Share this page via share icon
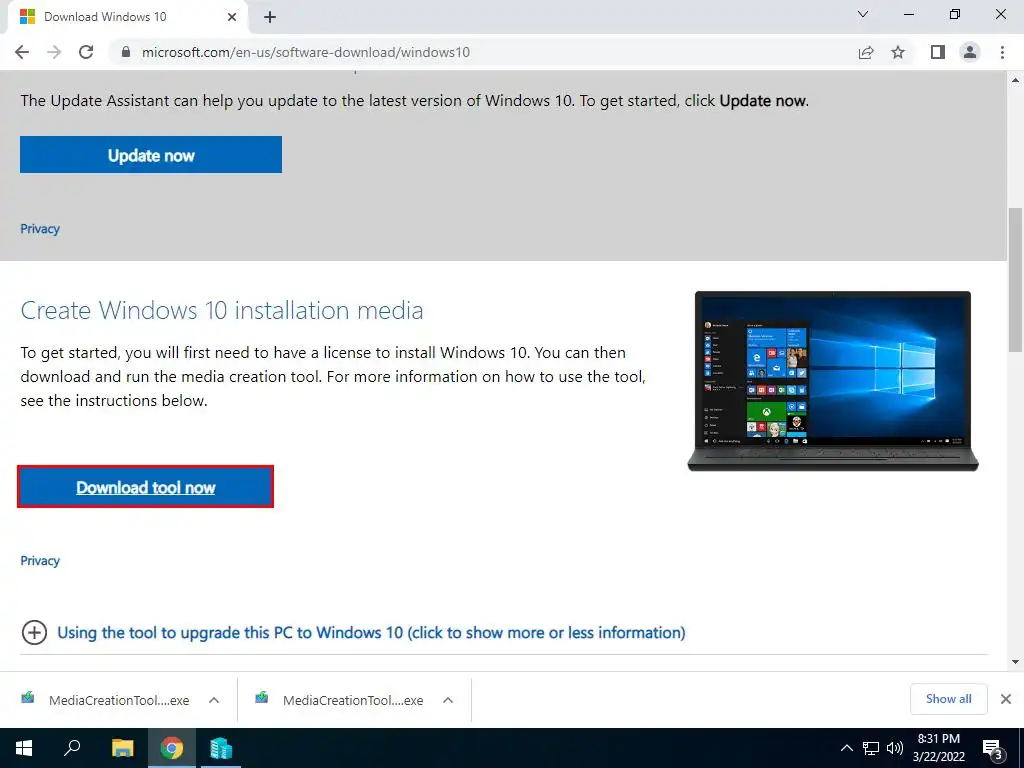1024x768 pixels. (x=866, y=52)
